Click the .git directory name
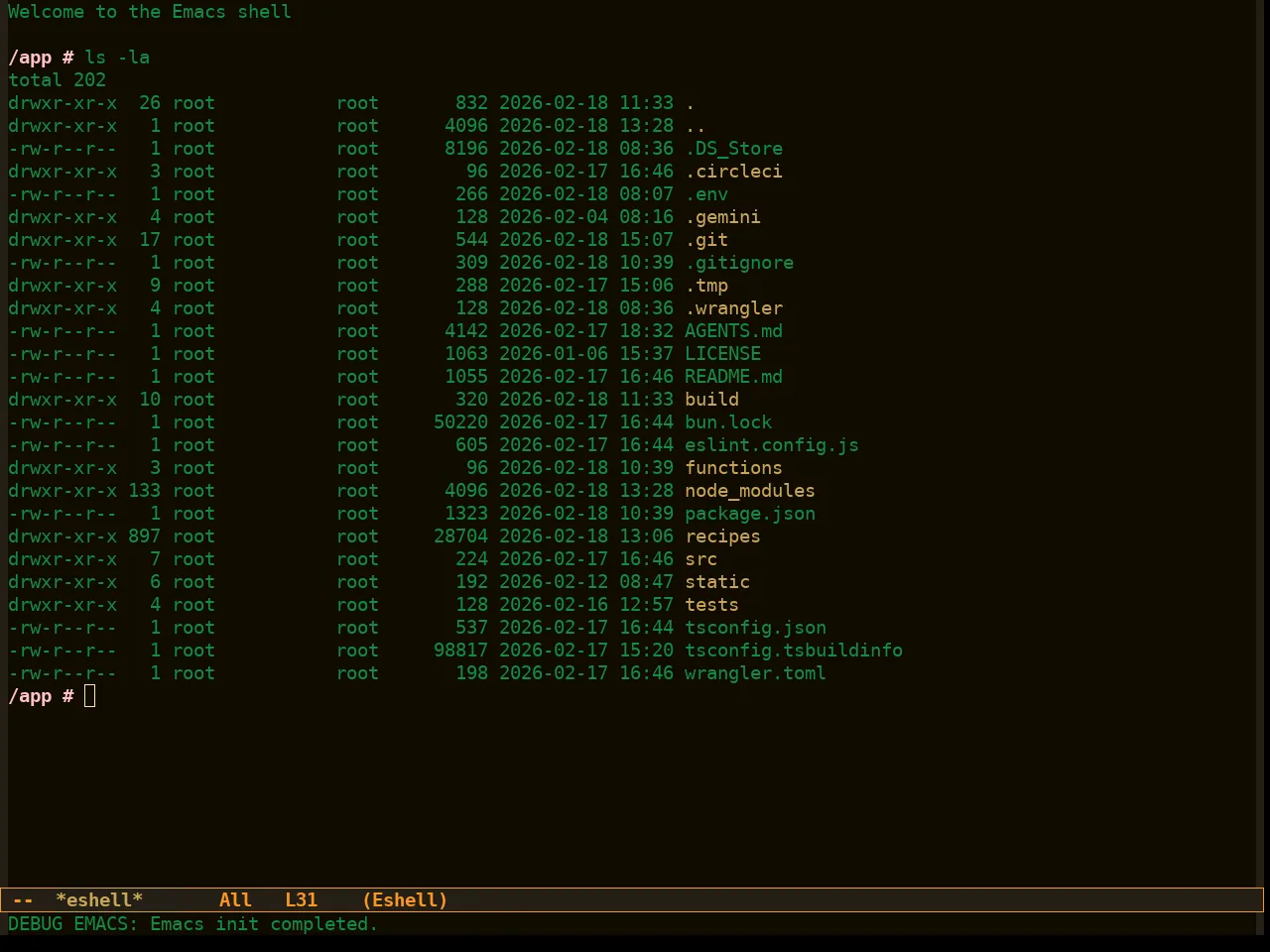Viewport: 1270px width, 952px height. pos(706,240)
